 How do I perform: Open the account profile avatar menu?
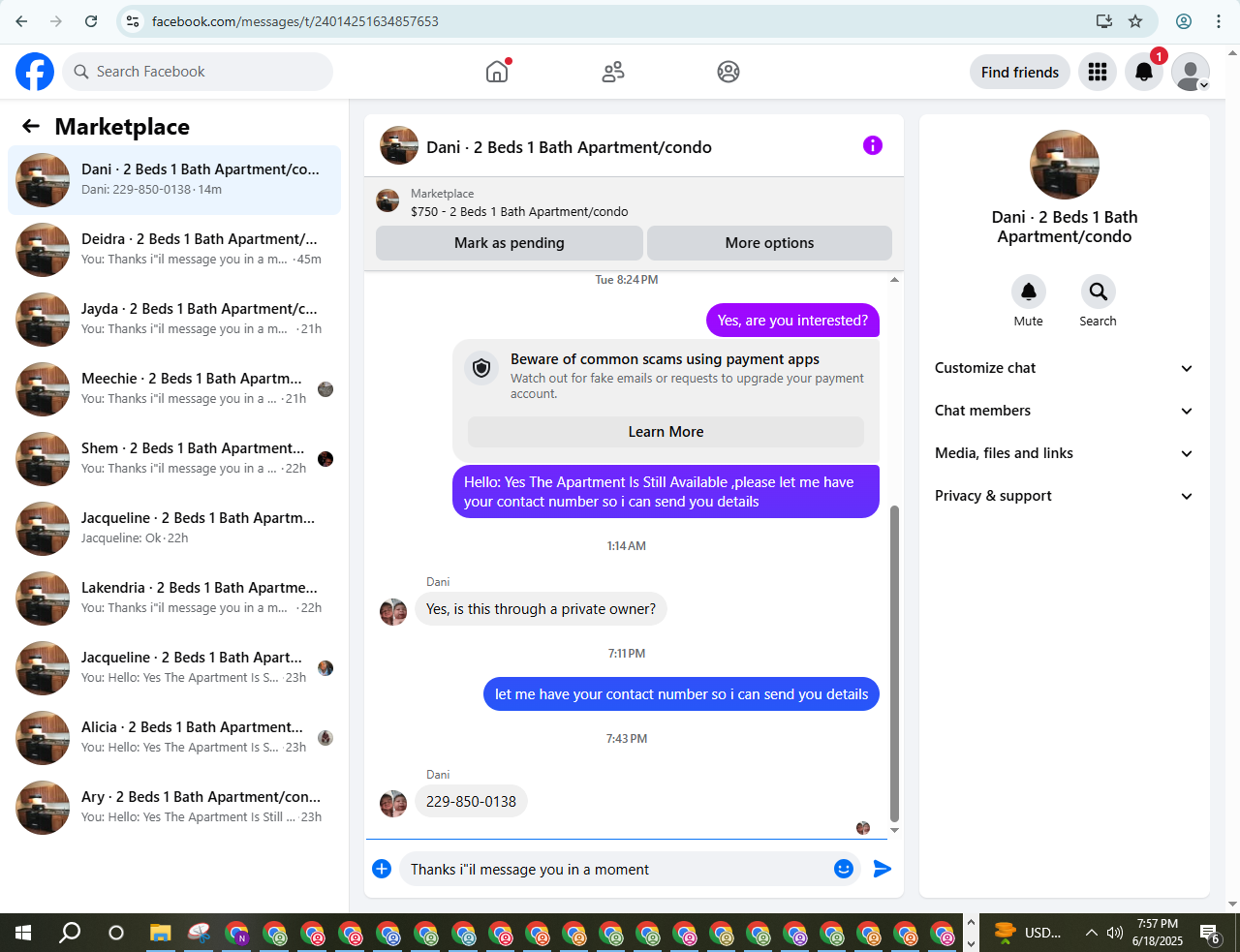click(1191, 72)
